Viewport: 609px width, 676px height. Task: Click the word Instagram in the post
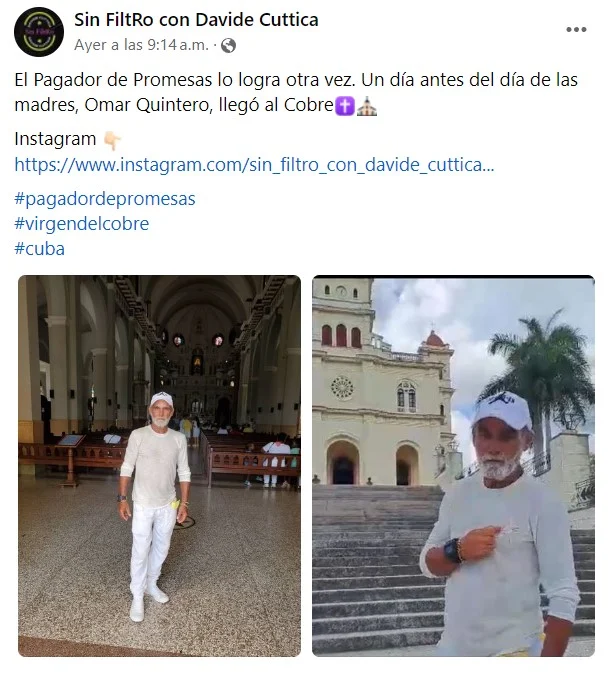tap(55, 139)
